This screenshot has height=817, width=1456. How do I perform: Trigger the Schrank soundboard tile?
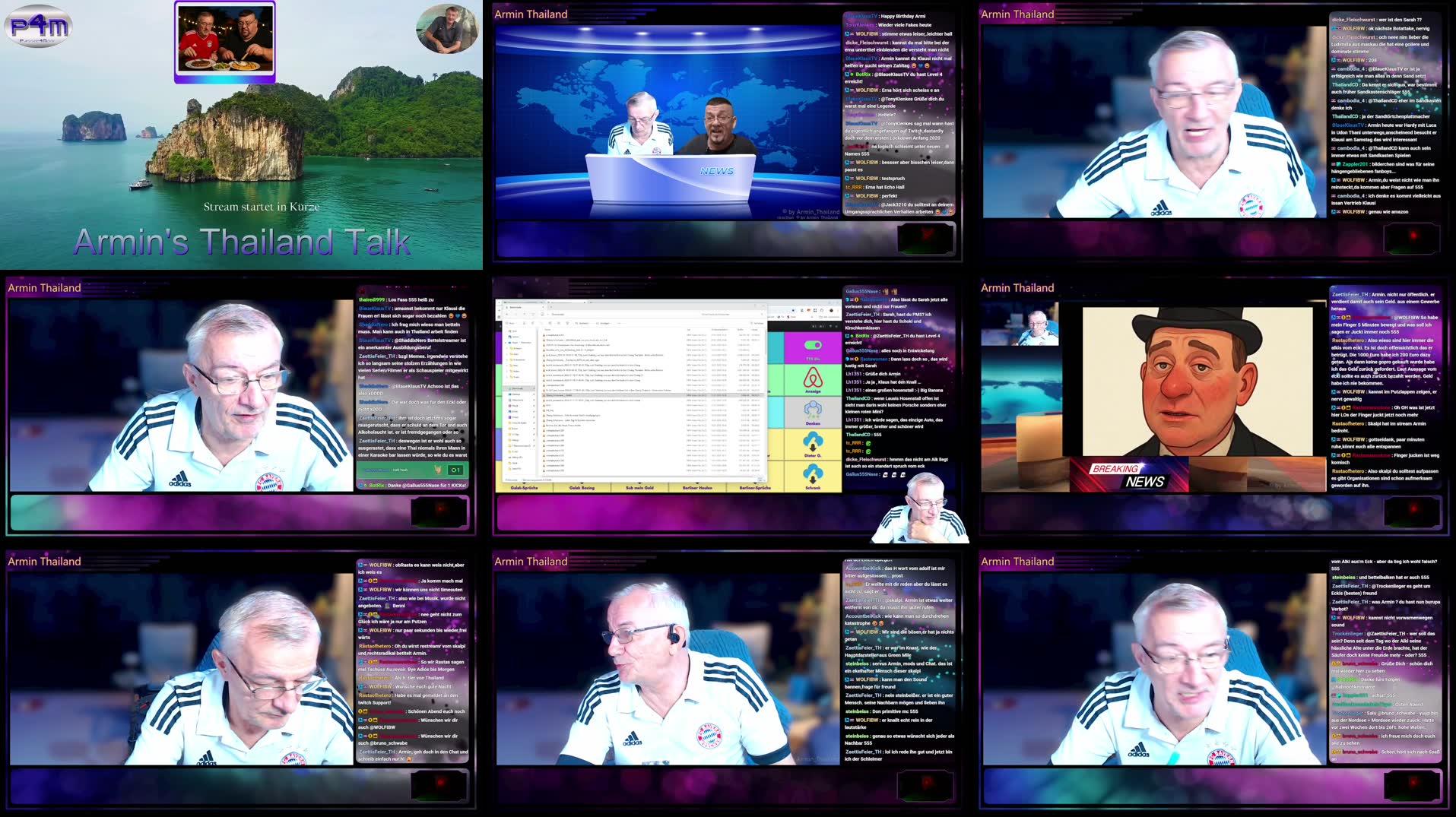click(813, 477)
